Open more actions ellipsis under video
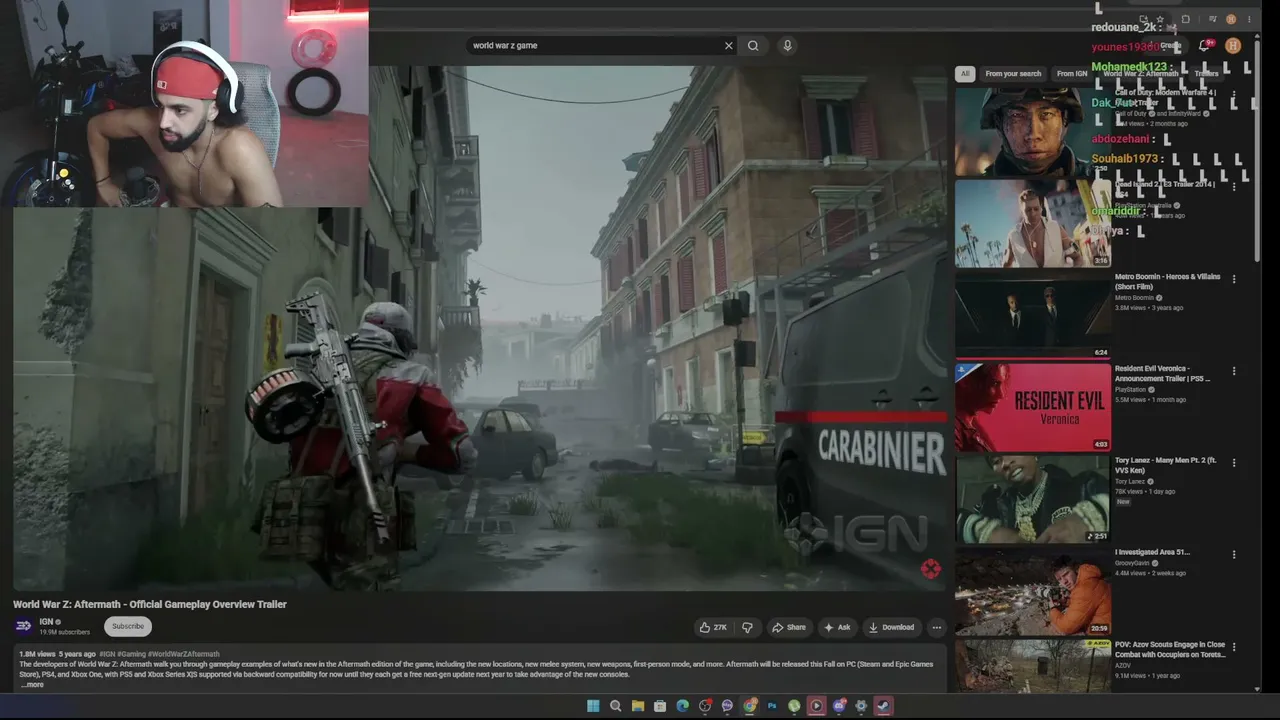 pyautogui.click(x=936, y=627)
